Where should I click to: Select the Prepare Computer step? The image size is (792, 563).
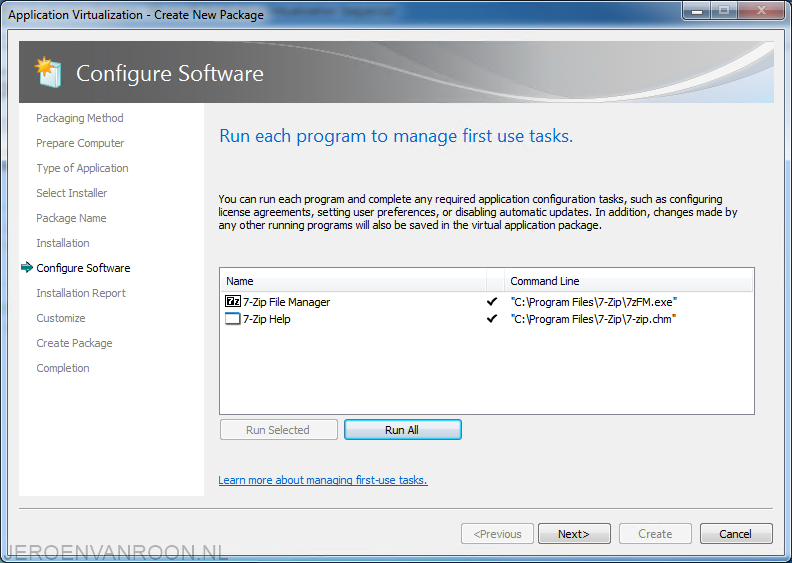click(x=80, y=143)
